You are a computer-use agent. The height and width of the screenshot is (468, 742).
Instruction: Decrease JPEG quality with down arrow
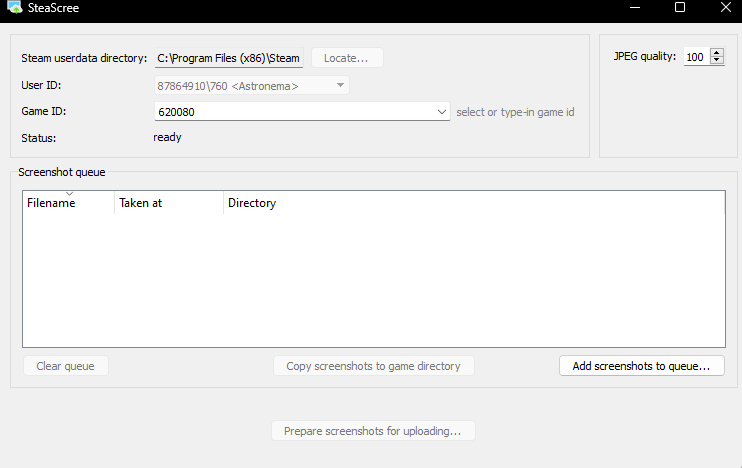click(716, 61)
